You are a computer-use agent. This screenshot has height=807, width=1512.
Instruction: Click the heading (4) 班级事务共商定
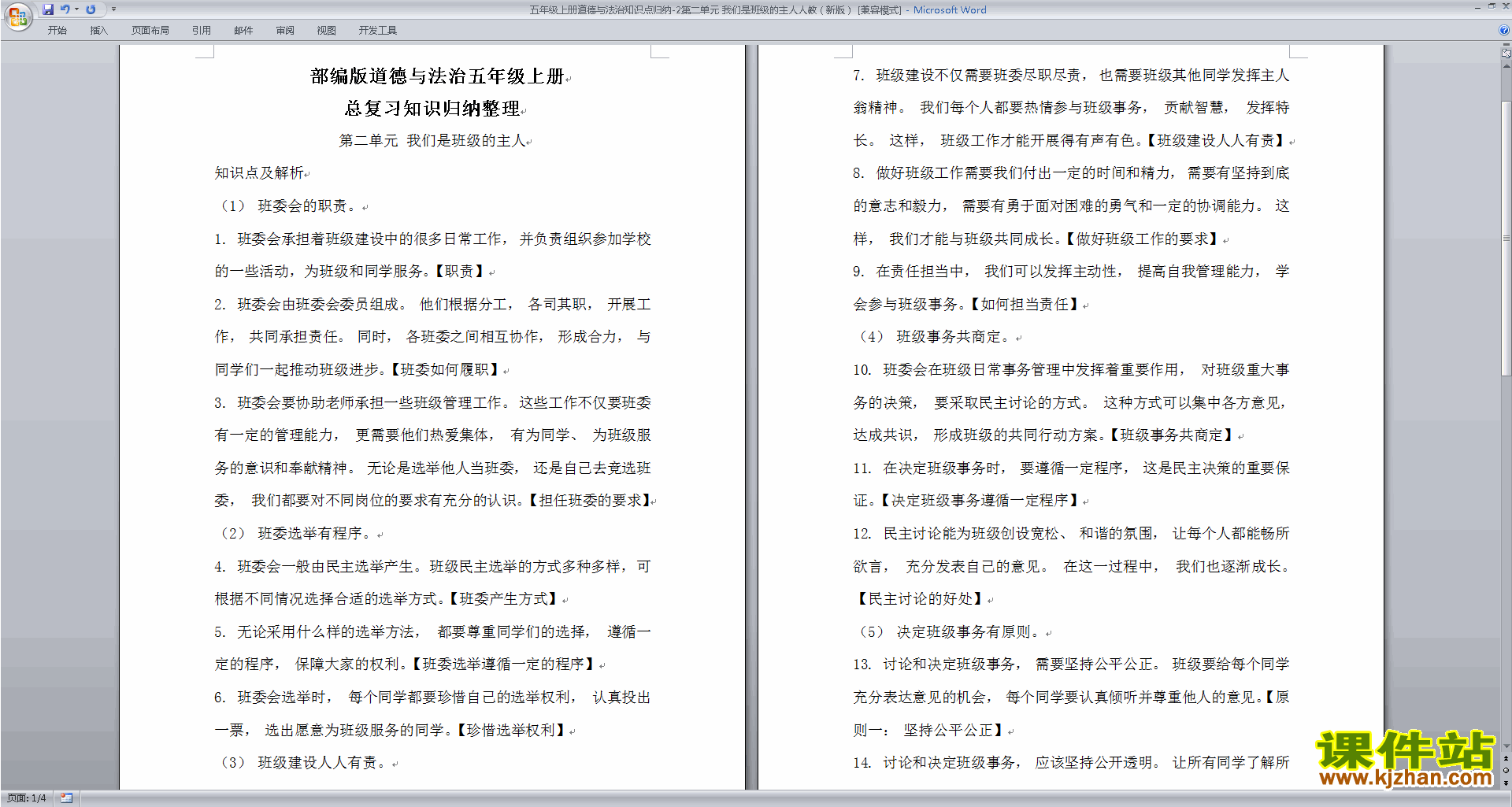[x=934, y=337]
